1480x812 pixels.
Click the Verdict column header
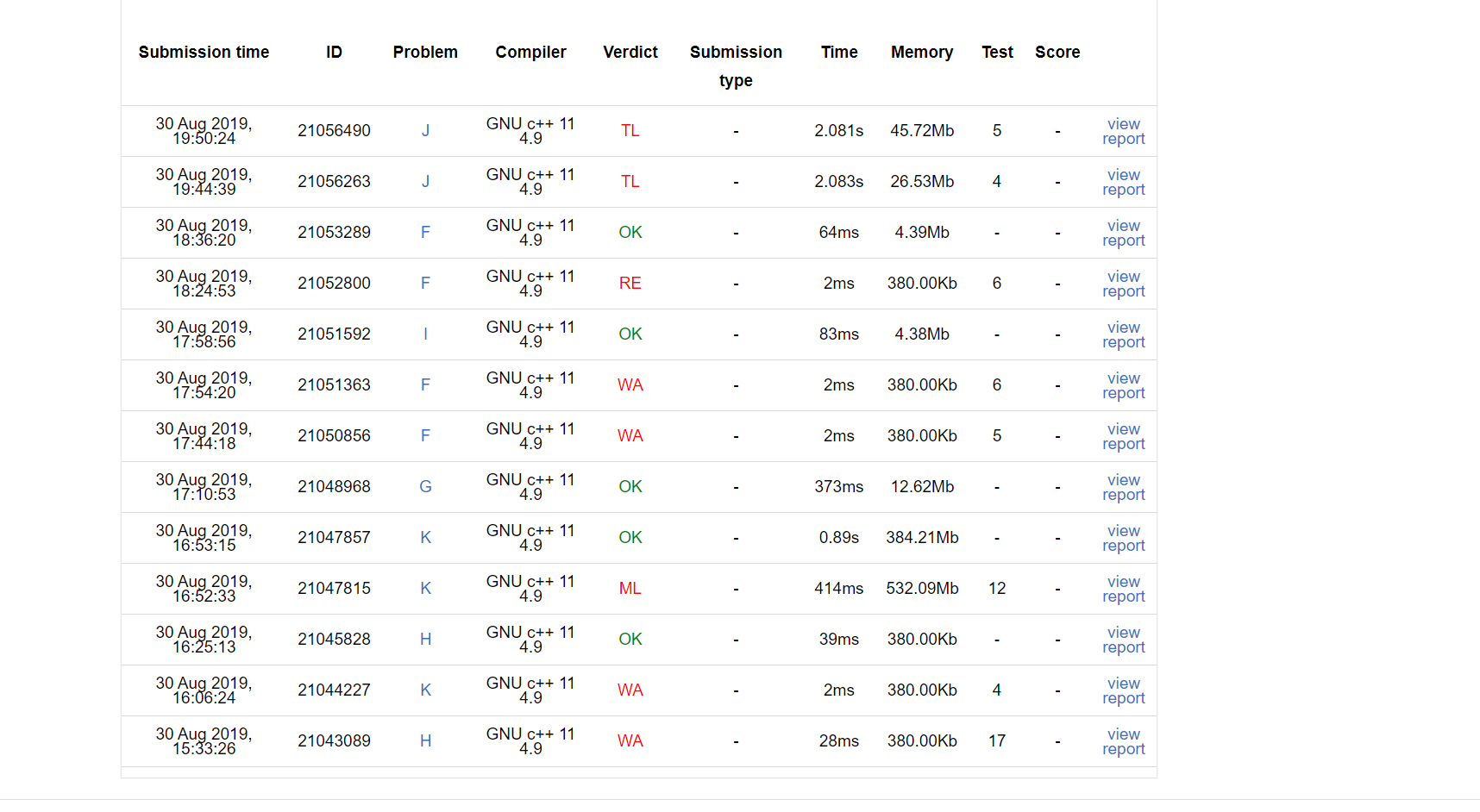pyautogui.click(x=630, y=53)
